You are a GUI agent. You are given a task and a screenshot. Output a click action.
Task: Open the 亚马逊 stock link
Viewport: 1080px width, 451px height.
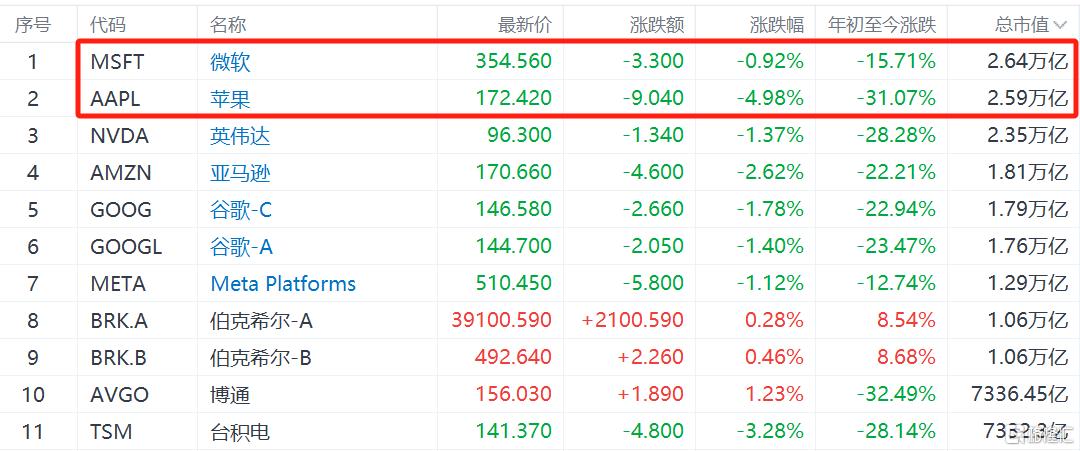point(240,173)
